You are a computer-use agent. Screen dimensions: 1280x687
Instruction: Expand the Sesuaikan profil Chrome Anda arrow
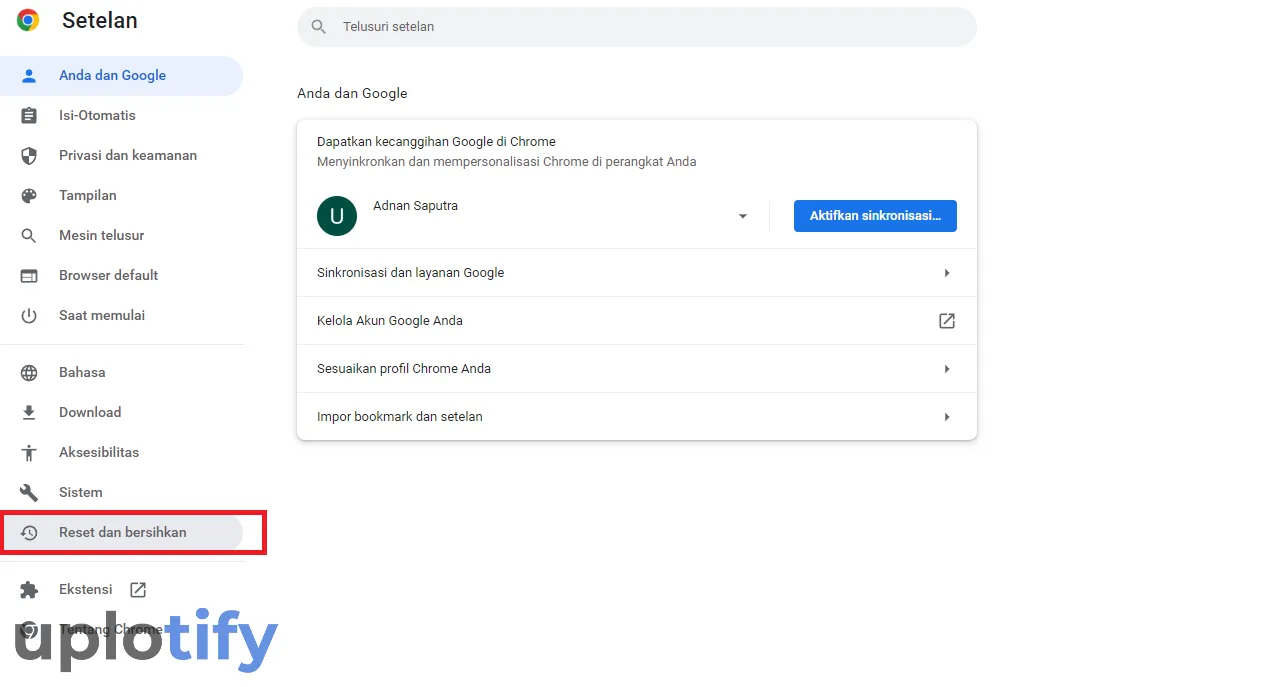[x=946, y=368]
